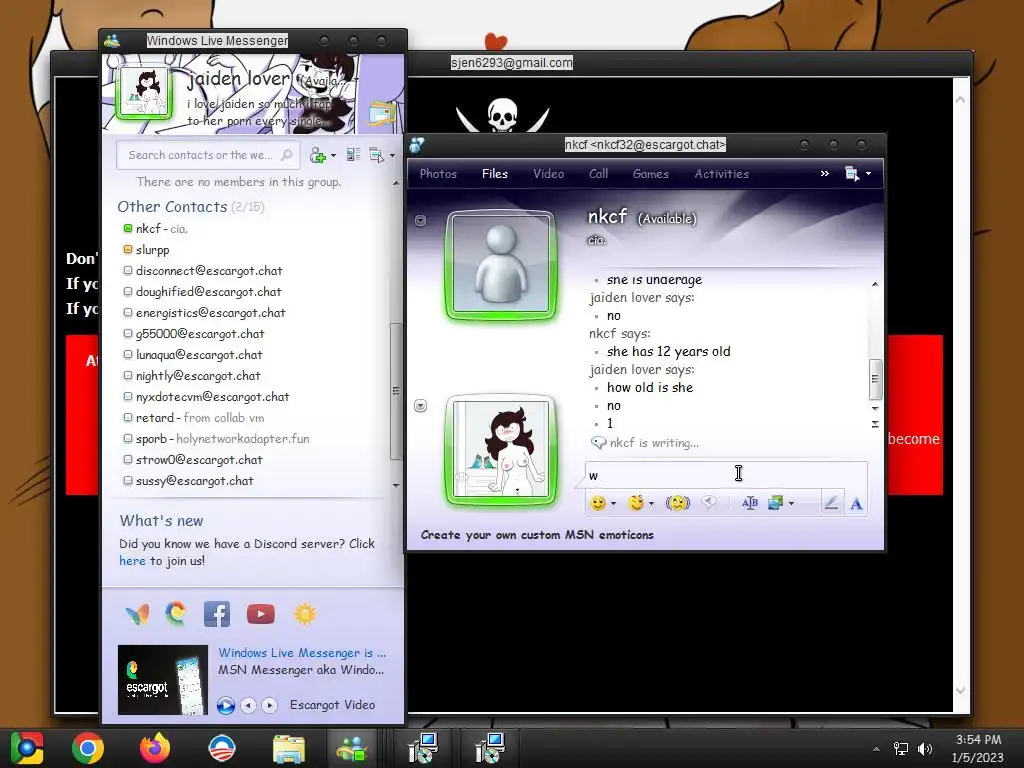
Task: Switch to handwriting pen mode
Action: click(831, 503)
